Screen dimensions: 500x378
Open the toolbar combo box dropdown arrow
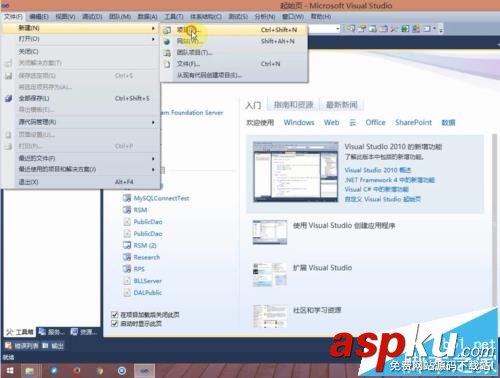(x=337, y=29)
